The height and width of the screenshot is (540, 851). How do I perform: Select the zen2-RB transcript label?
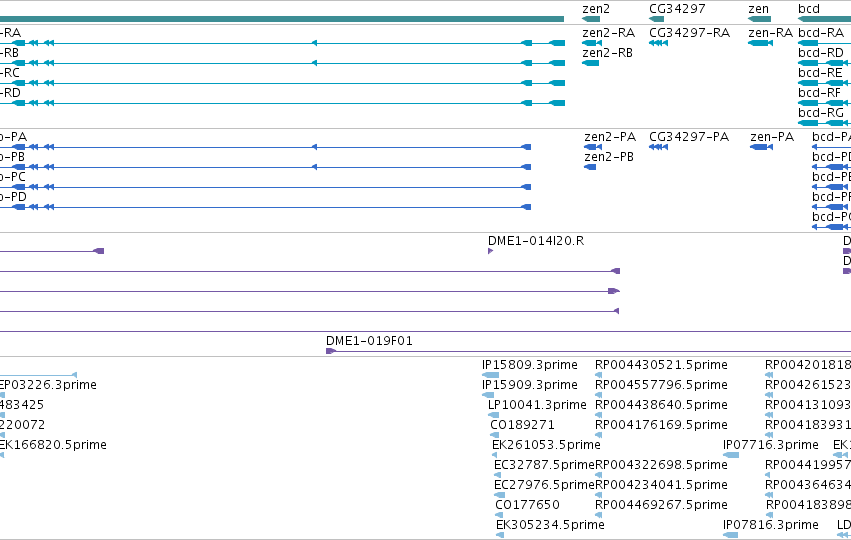tap(607, 53)
